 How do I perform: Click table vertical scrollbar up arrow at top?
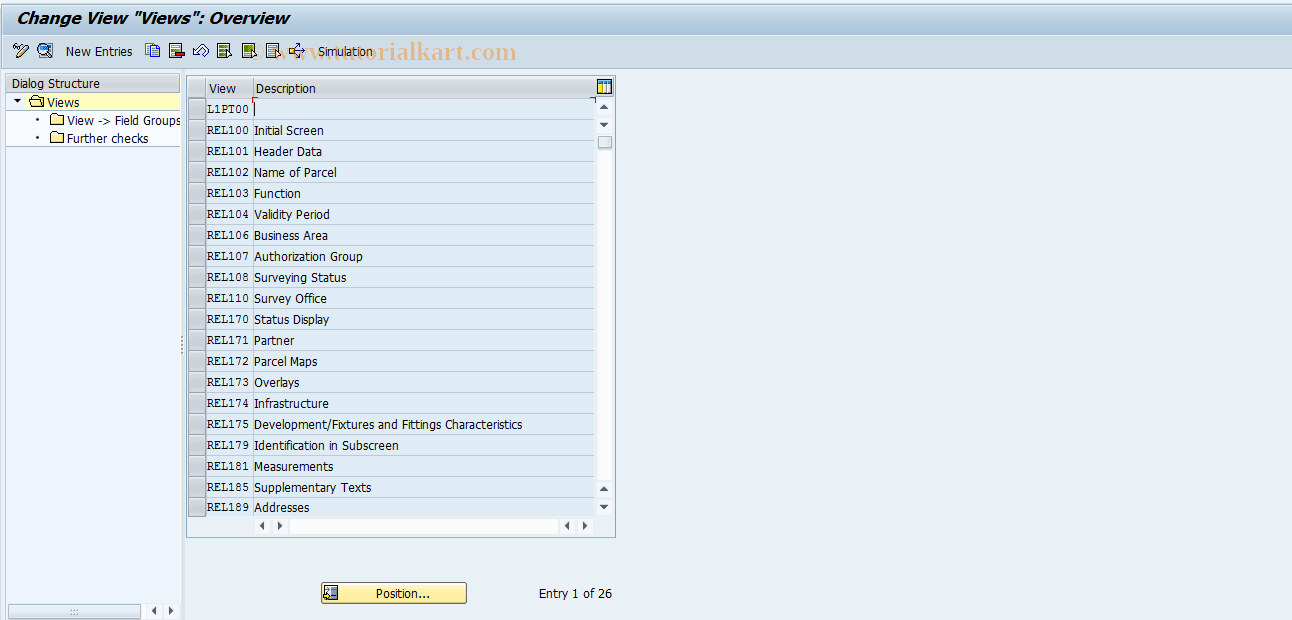(604, 107)
